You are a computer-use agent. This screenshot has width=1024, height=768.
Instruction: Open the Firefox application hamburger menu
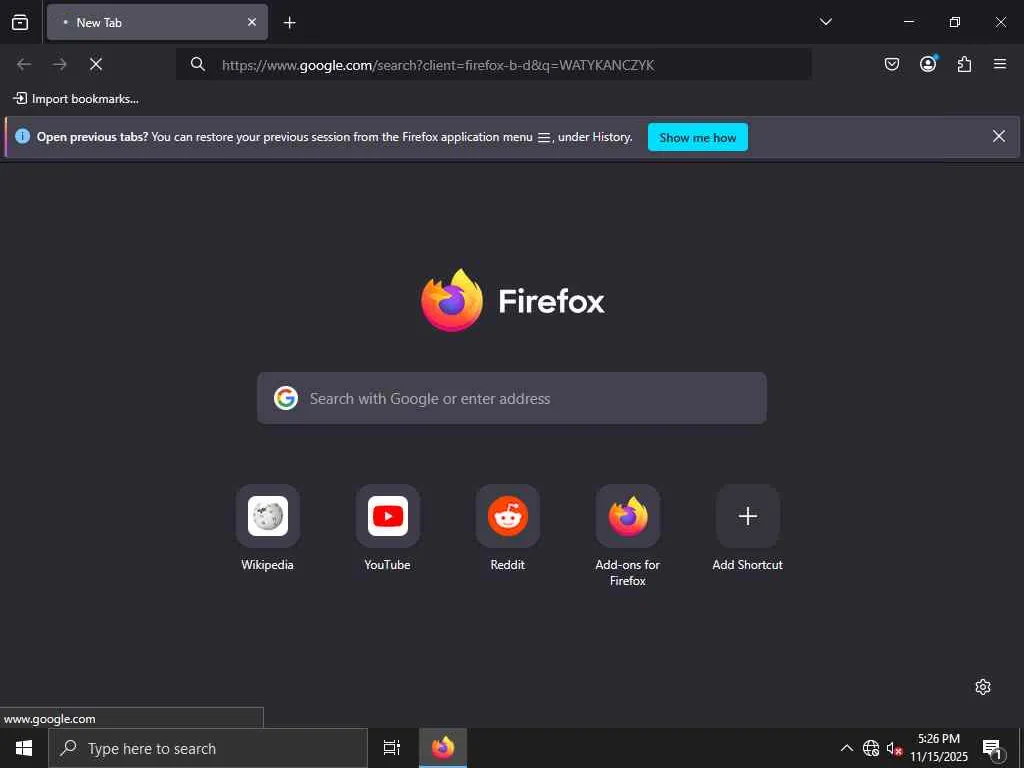click(1000, 64)
